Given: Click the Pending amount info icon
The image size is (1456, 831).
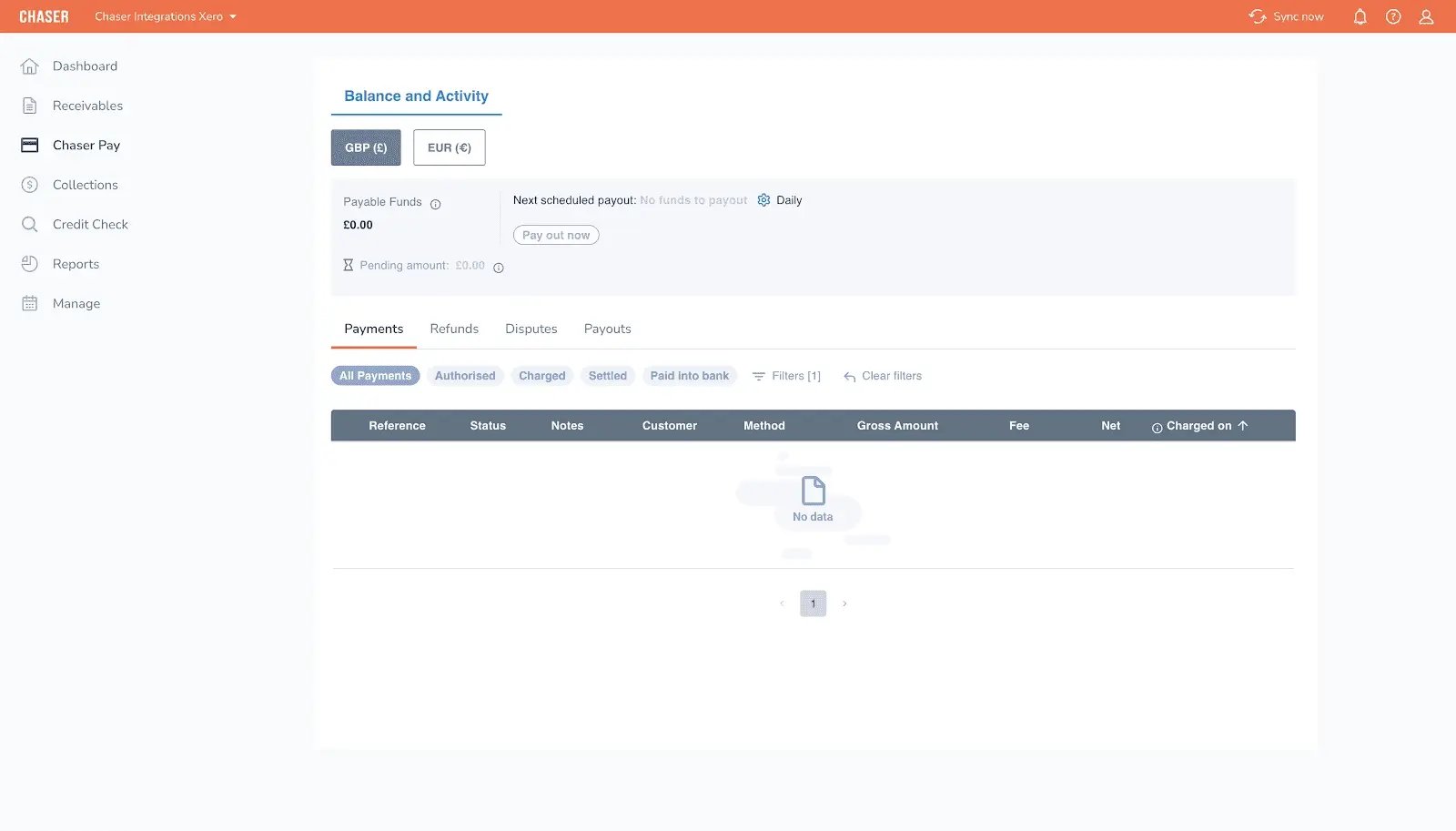Looking at the screenshot, I should click(x=498, y=268).
